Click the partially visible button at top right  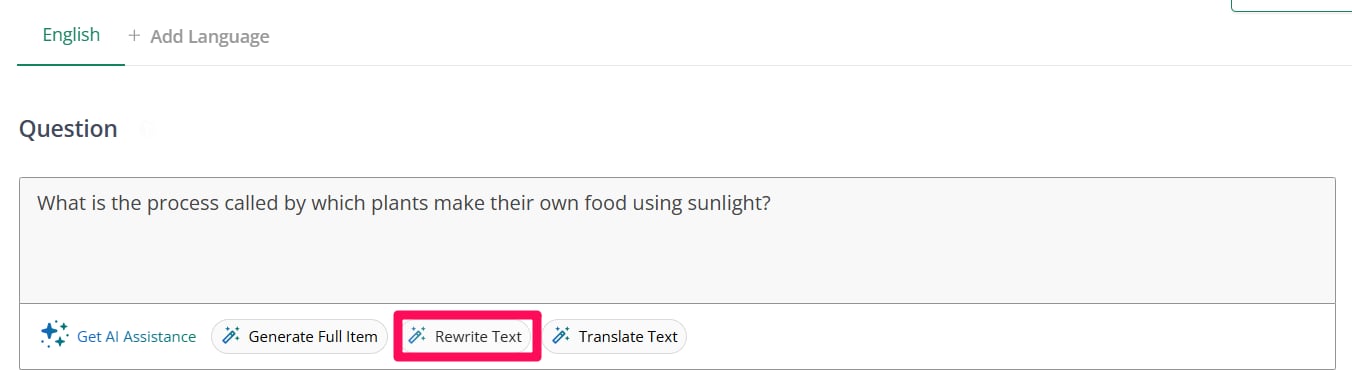[x=1291, y=5]
